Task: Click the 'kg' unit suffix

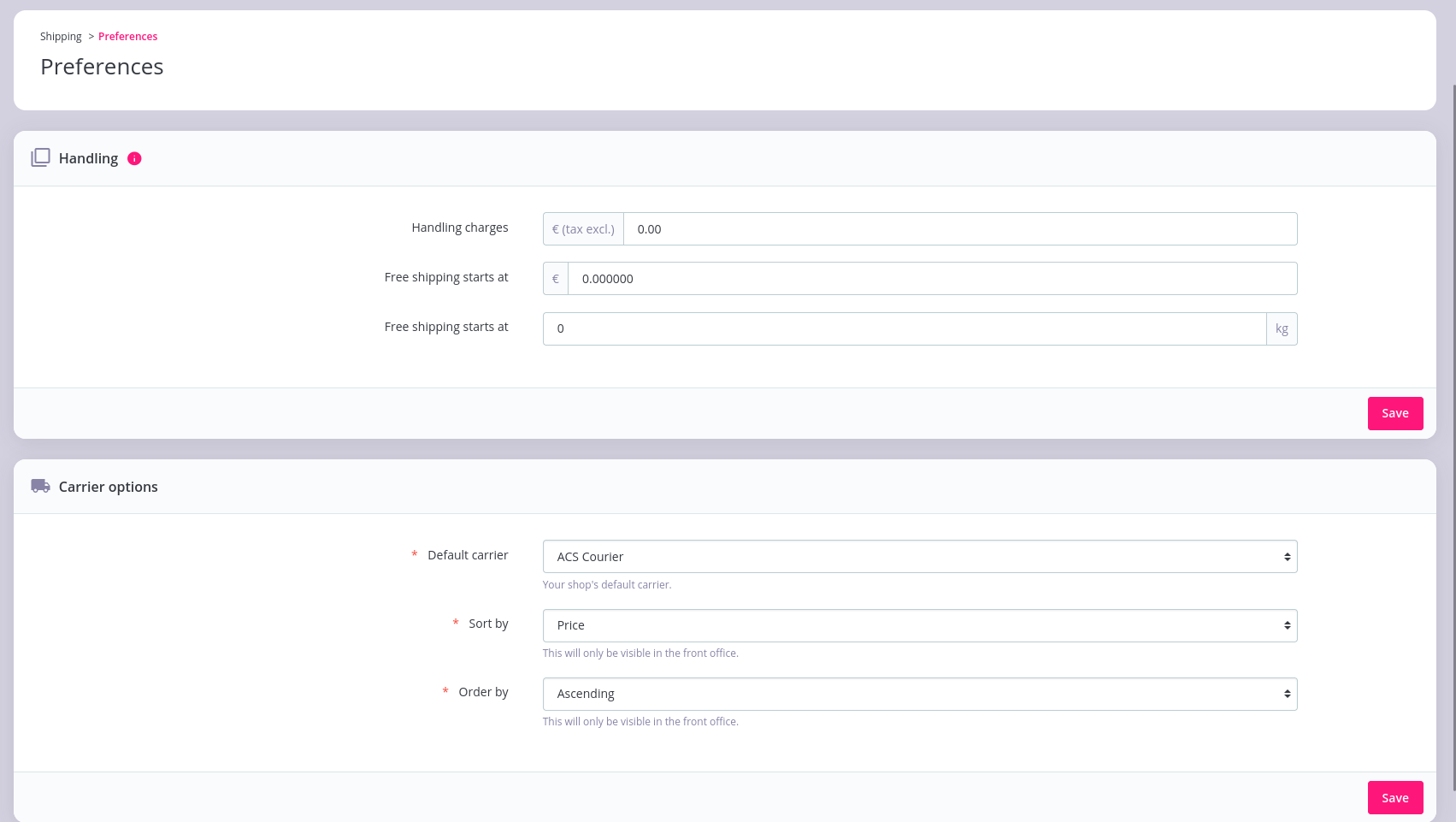Action: (x=1282, y=328)
